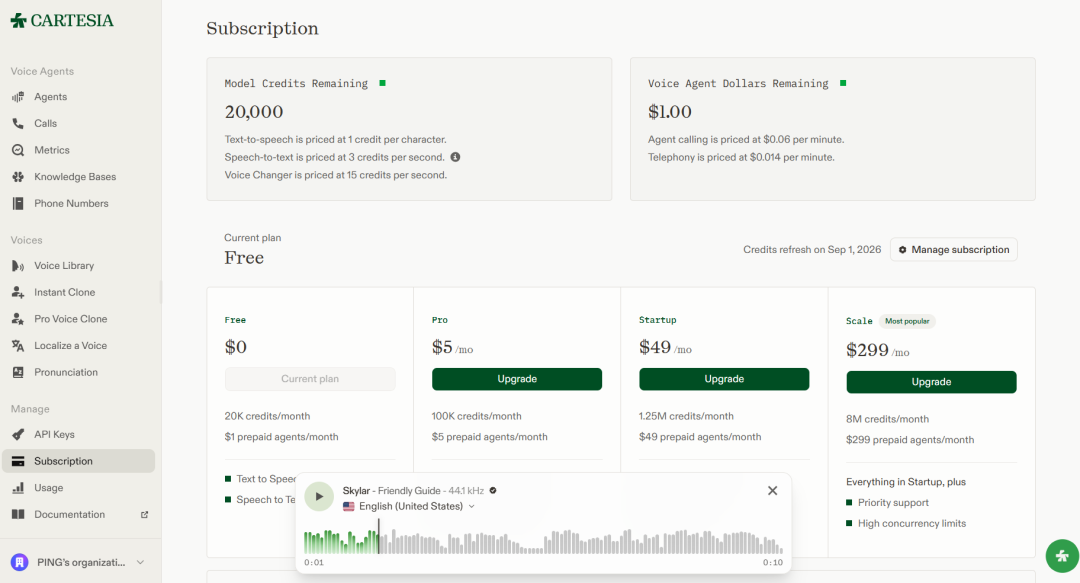Click the verified badge next to Skylar

tap(493, 491)
